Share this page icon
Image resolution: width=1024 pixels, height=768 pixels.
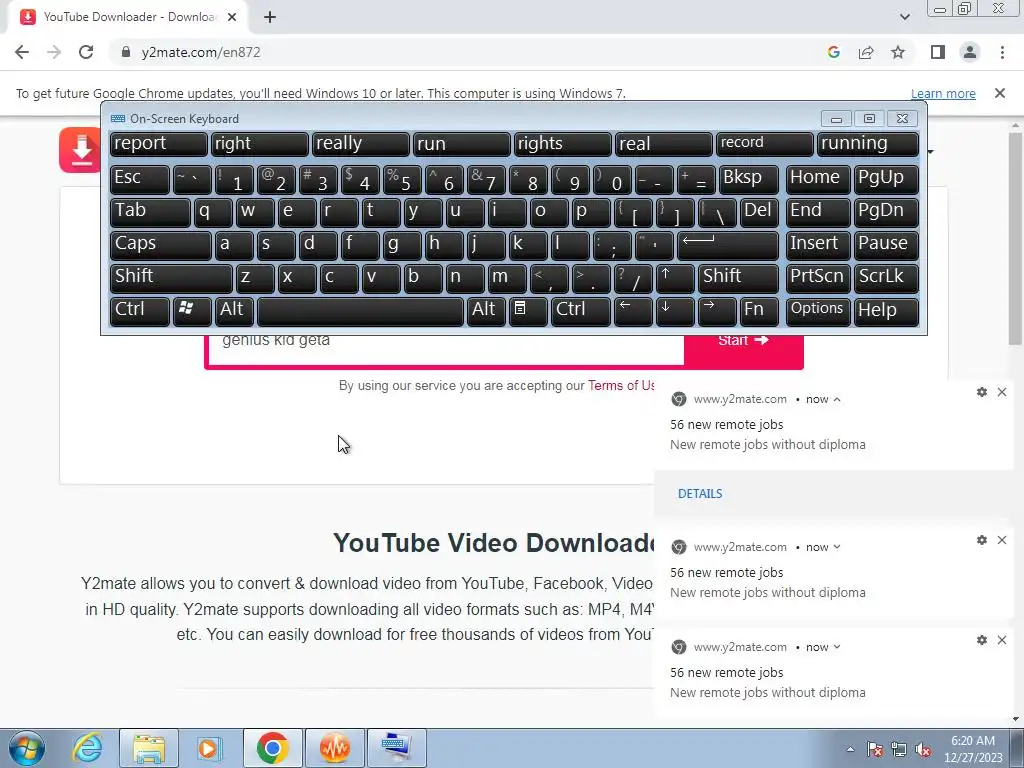[x=866, y=52]
